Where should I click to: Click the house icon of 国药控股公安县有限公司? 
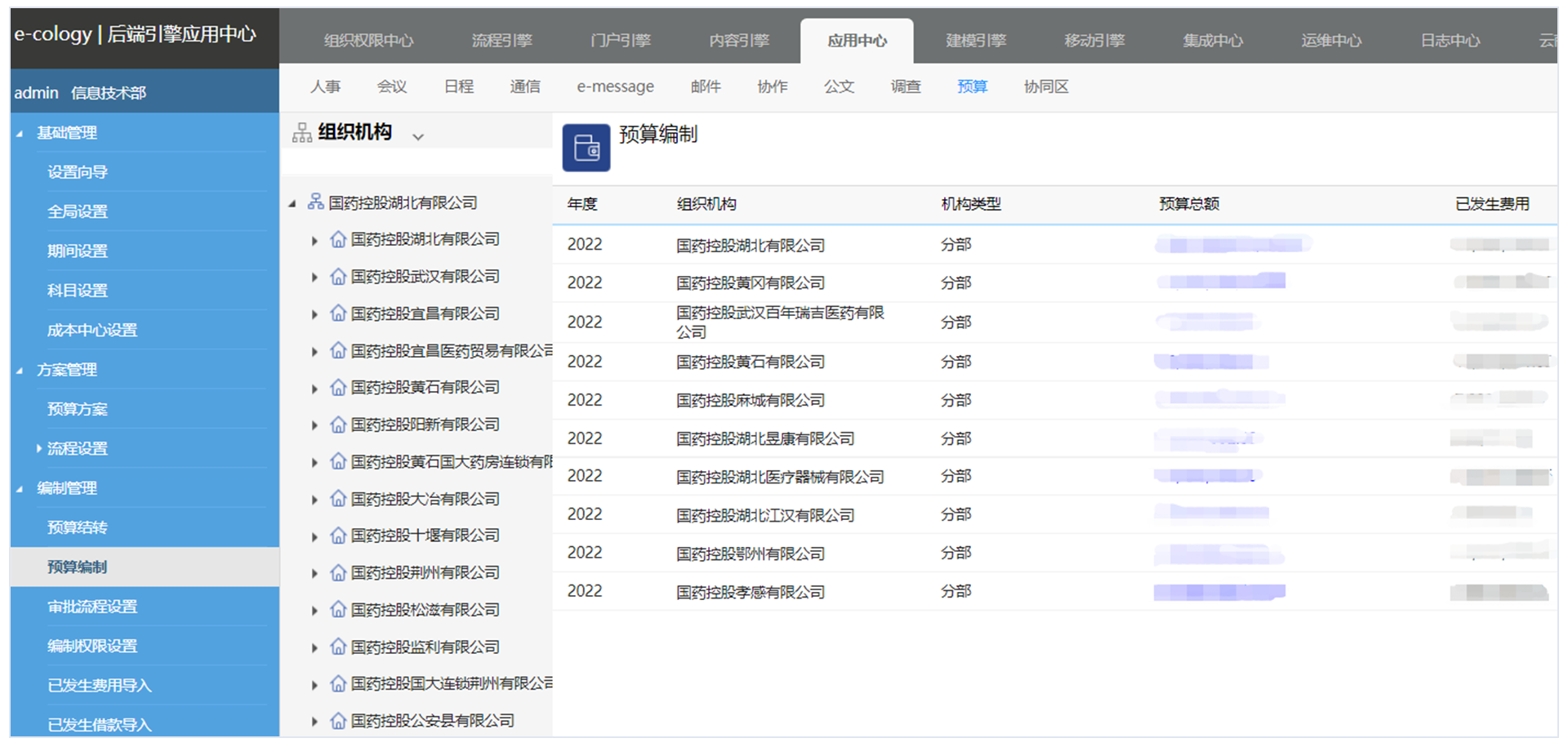(338, 721)
